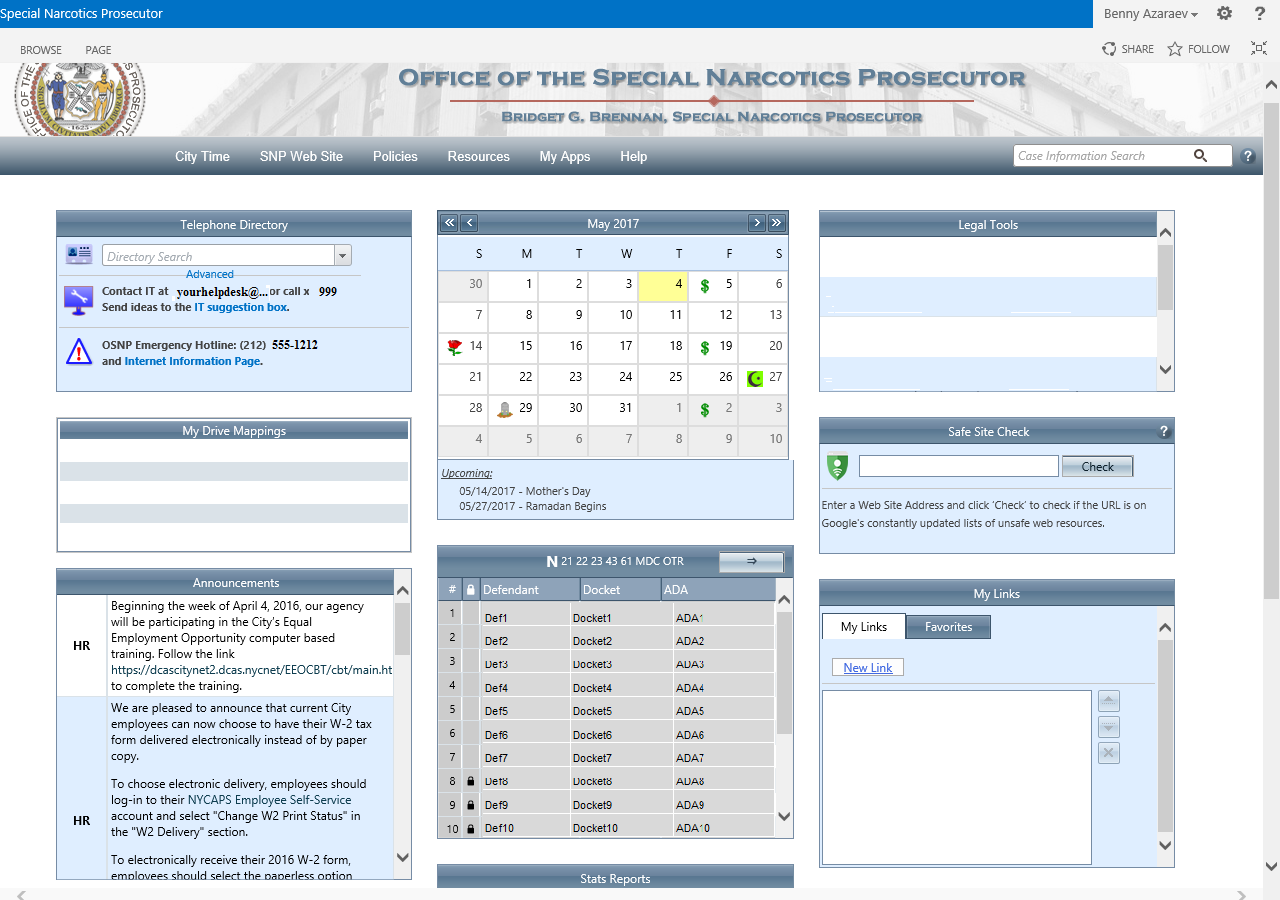
Task: Click the rose icon on May 14
Action: tap(455, 347)
